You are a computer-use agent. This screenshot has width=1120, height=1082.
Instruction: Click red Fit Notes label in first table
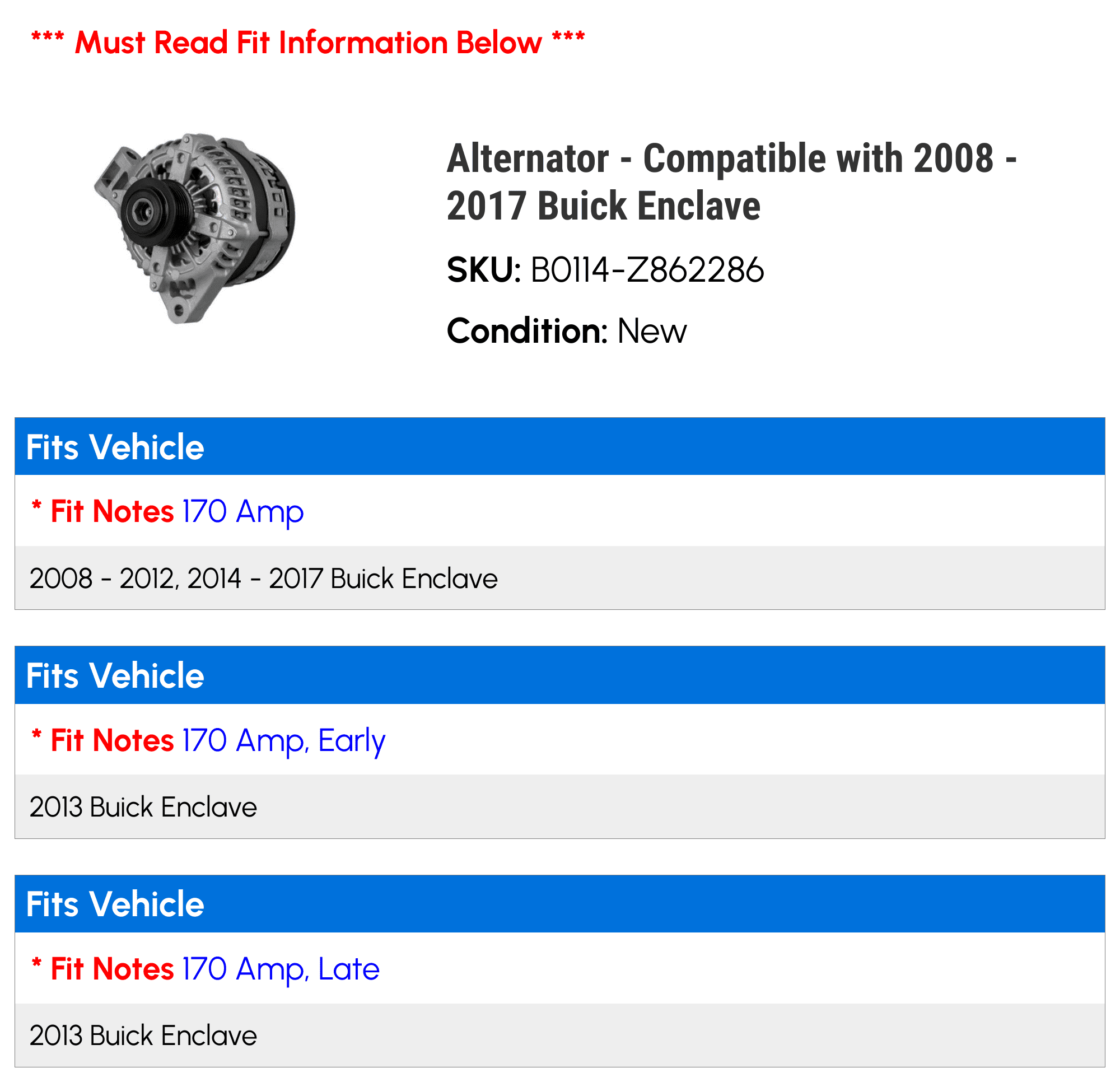point(112,511)
